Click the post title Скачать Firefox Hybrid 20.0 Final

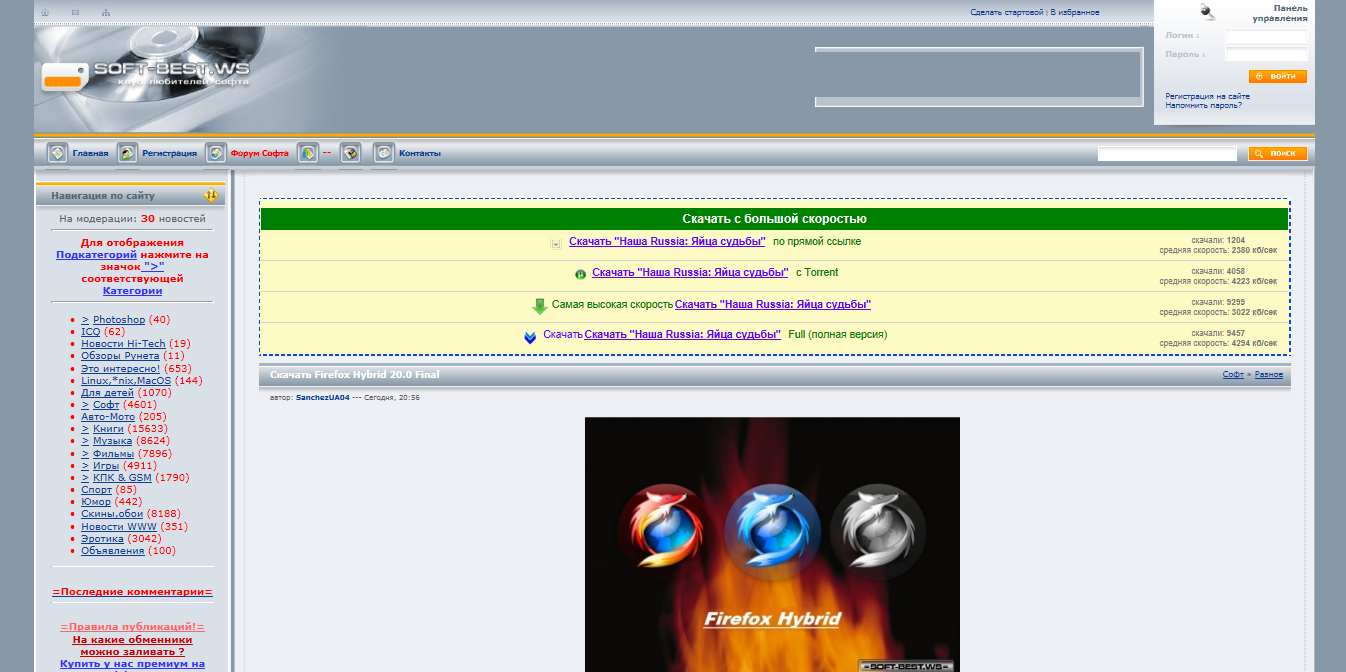coord(355,375)
